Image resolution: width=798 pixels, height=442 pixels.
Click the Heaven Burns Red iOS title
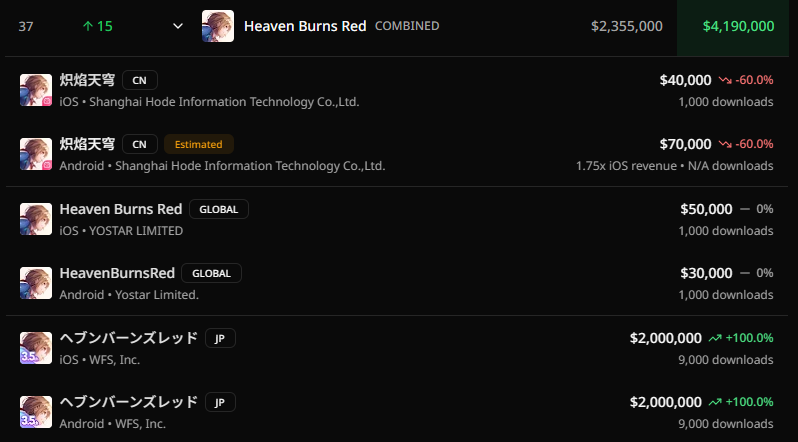tap(121, 209)
